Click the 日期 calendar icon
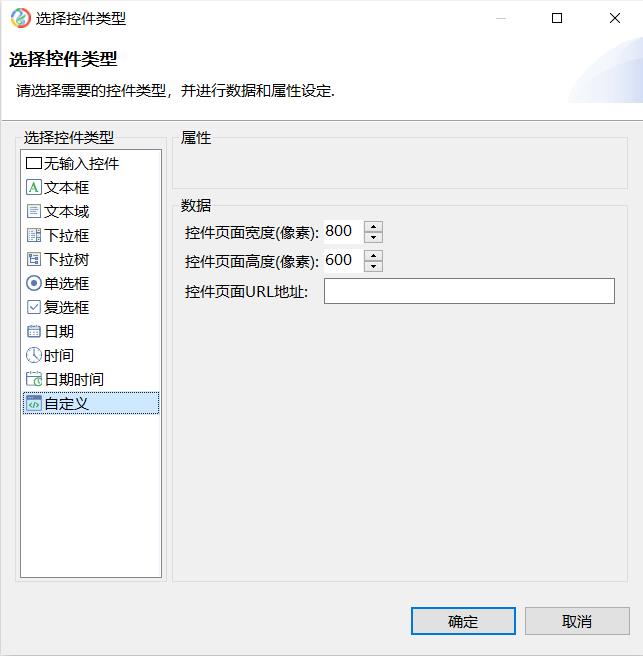Viewport: 643px width, 656px height. [x=33, y=331]
